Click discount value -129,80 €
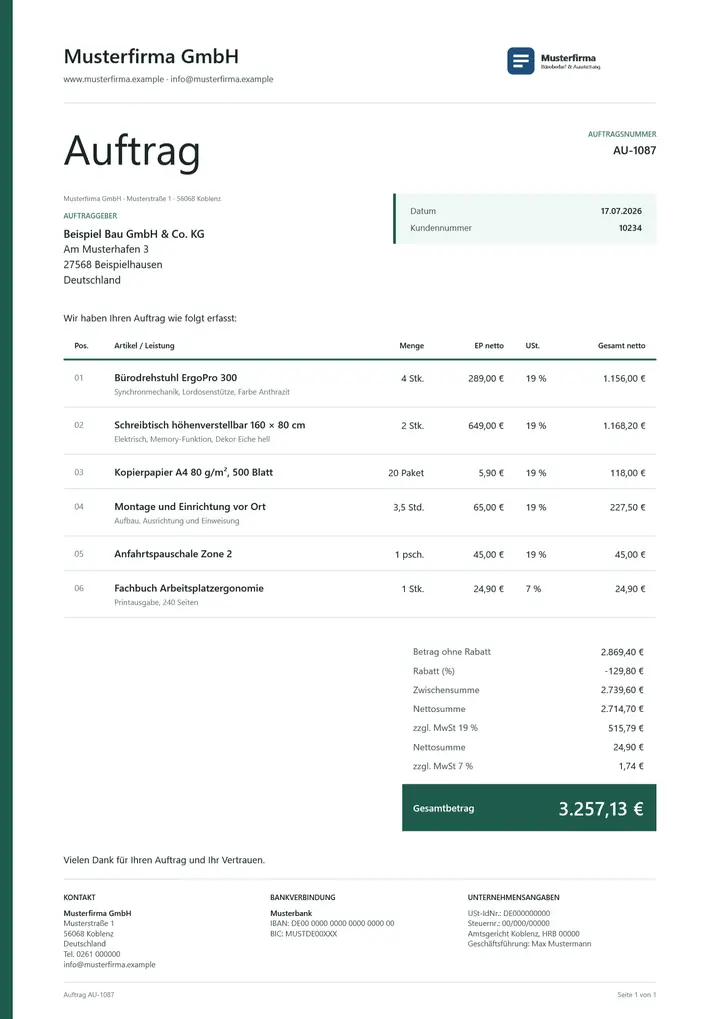 point(624,671)
